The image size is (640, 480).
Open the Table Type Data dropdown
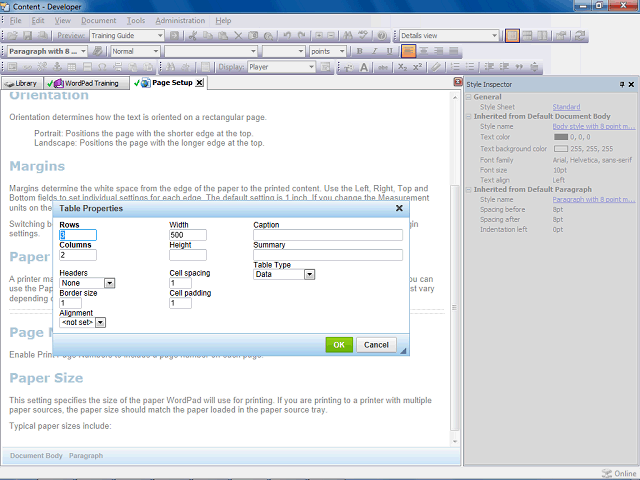click(284, 274)
